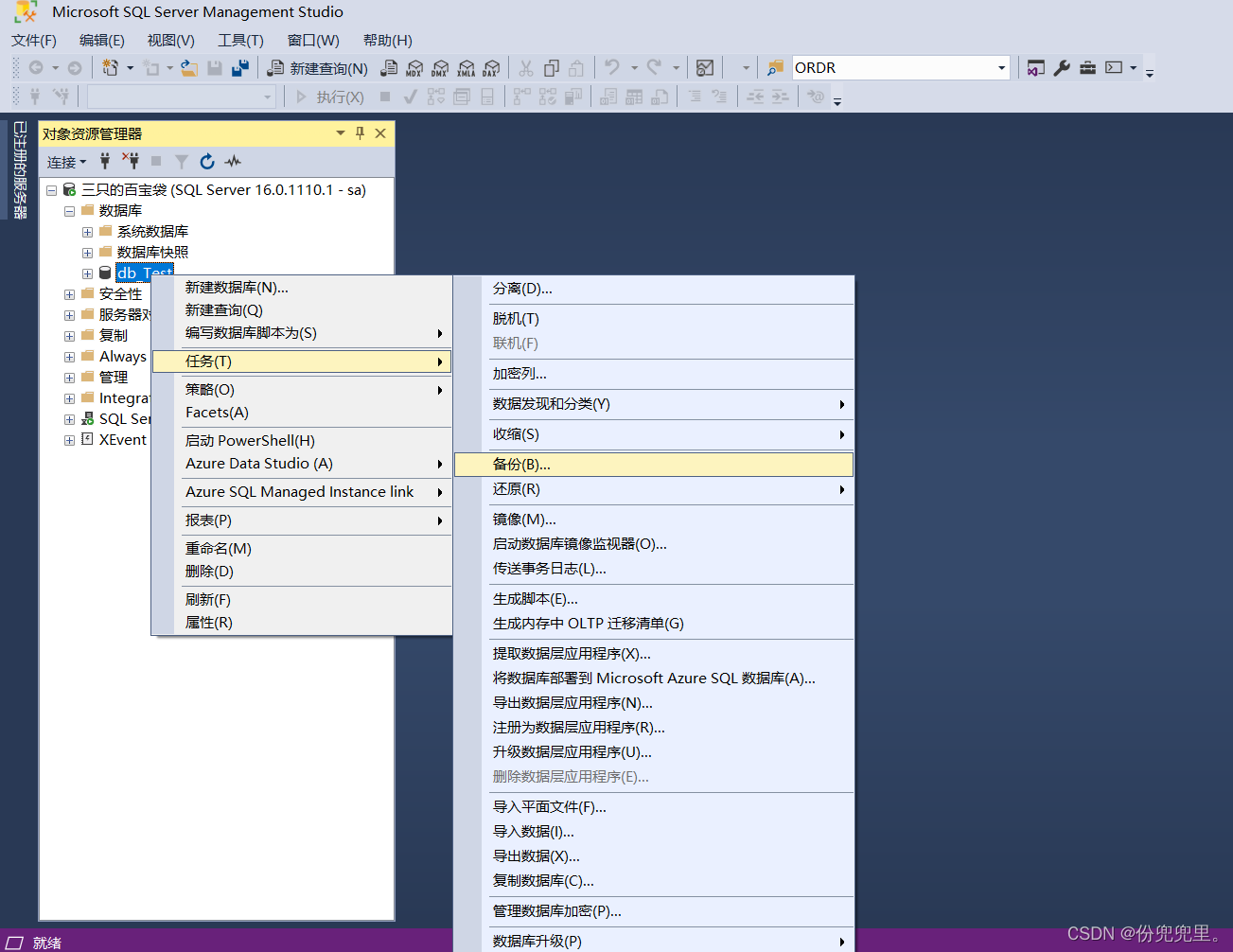Choose 脱机(T) in Tasks submenu
The image size is (1233, 952).
pyautogui.click(x=654, y=319)
